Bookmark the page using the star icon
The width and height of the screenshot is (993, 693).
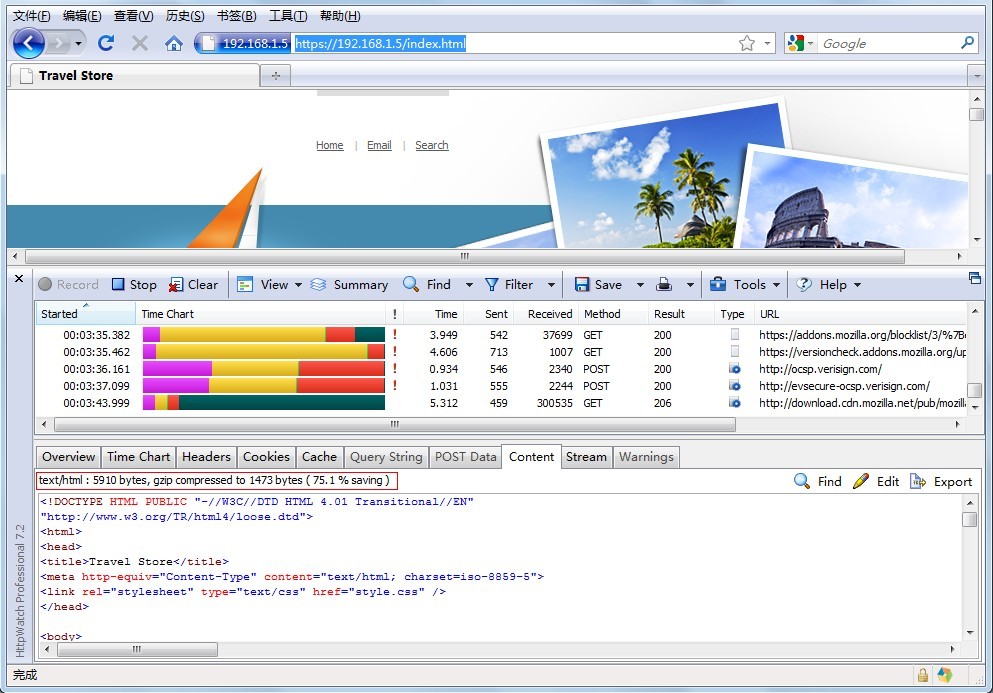[x=746, y=43]
